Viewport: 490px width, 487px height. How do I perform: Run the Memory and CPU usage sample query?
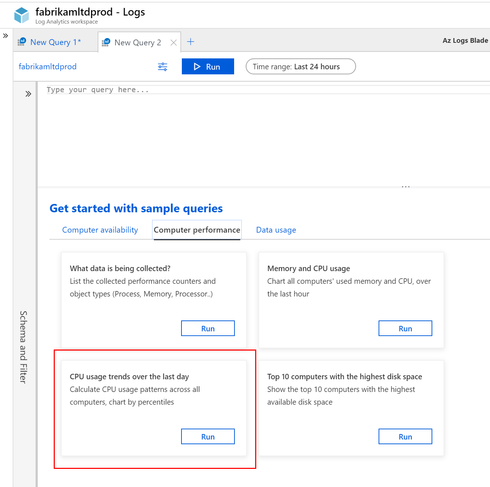pyautogui.click(x=405, y=328)
